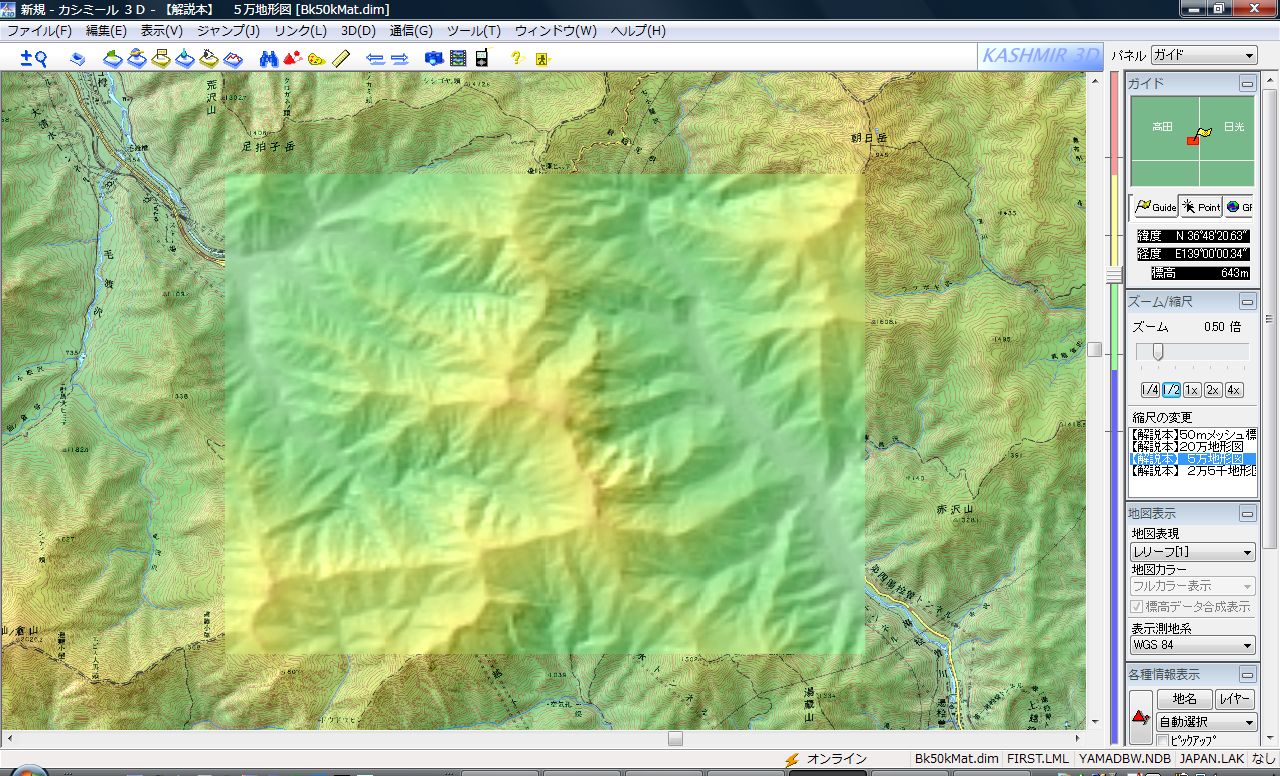Click the left-pointing blue arrow toolbar icon
This screenshot has width=1280, height=776.
coord(376,58)
